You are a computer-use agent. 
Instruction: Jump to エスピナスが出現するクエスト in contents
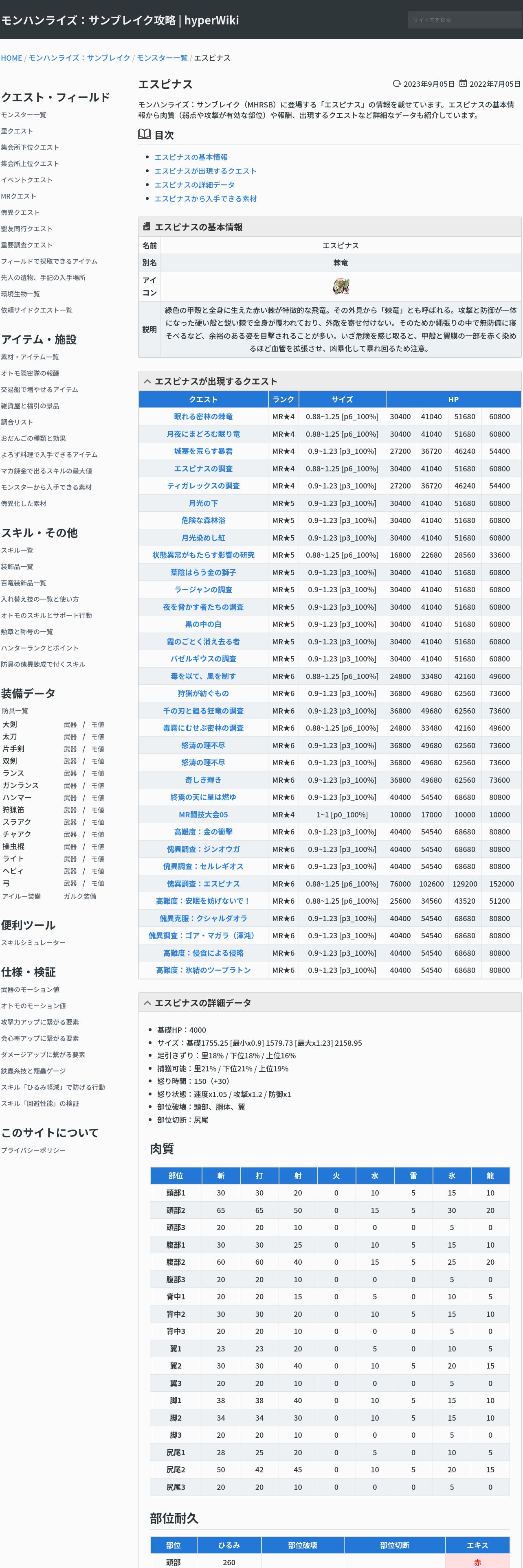click(x=205, y=171)
